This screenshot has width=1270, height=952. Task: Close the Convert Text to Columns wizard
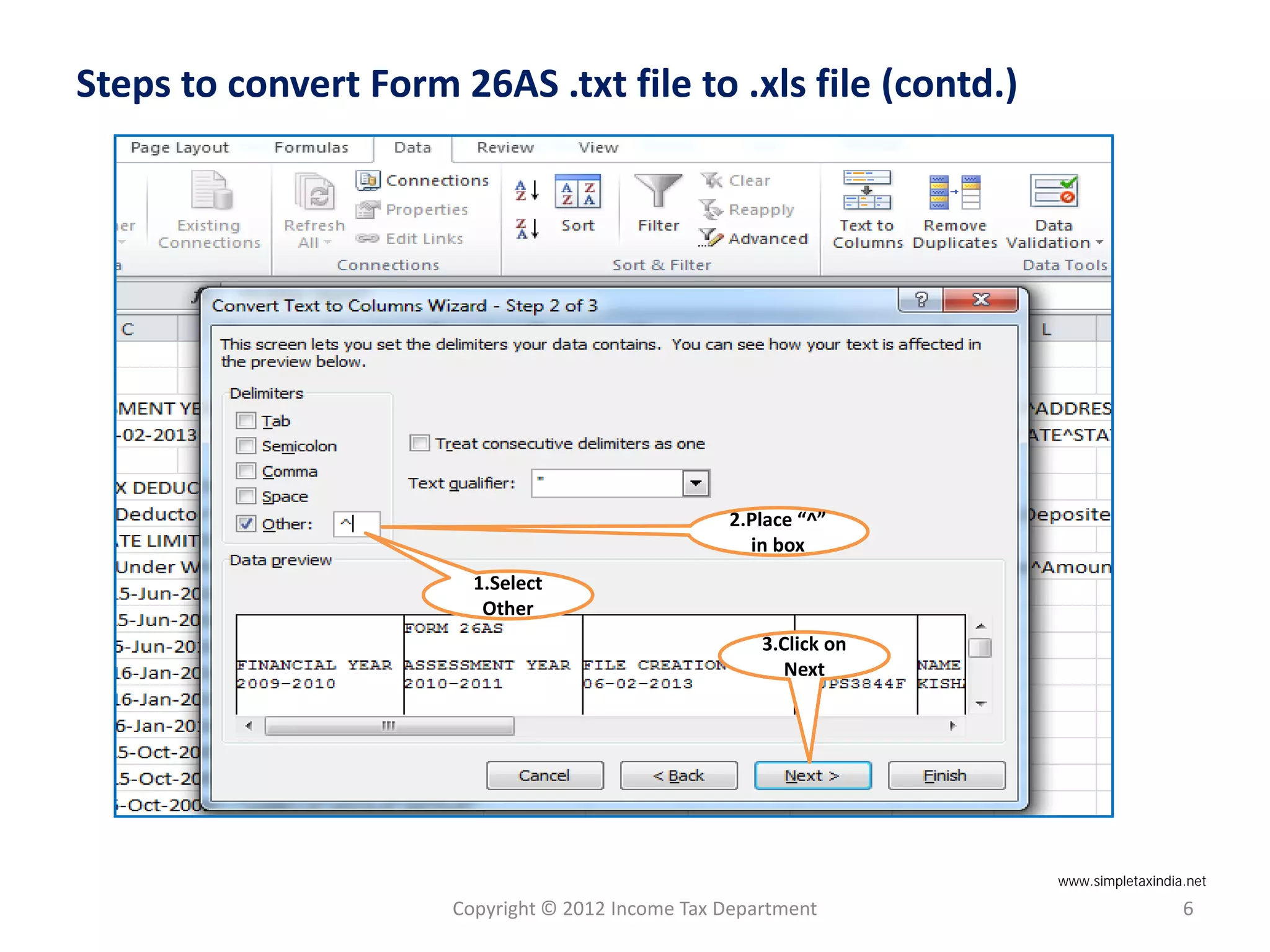point(980,301)
